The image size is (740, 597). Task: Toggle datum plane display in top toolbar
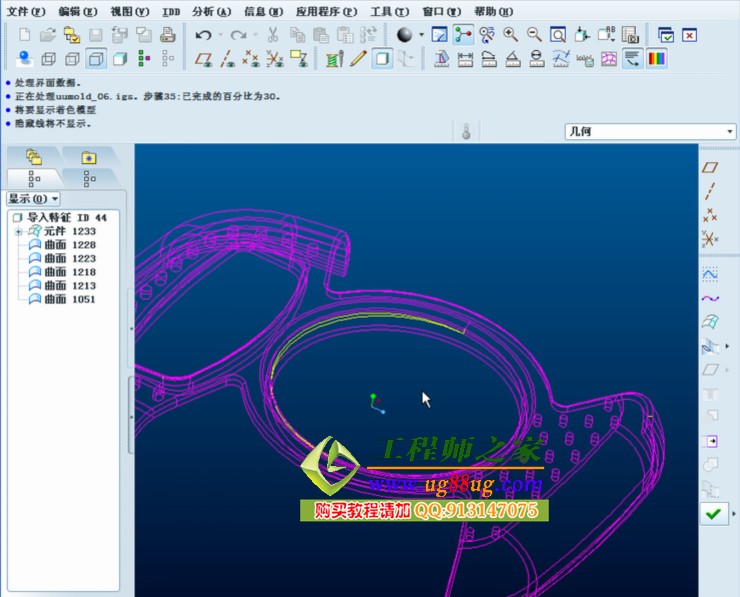204,59
